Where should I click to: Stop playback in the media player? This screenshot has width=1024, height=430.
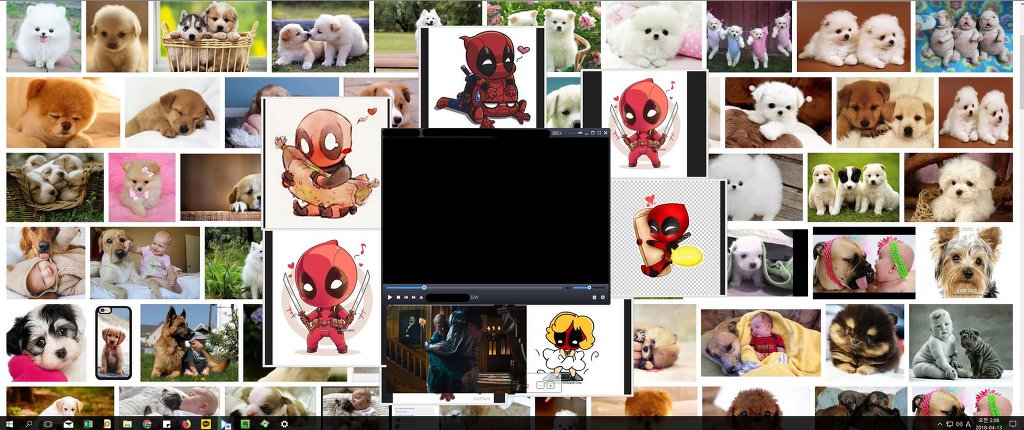point(398,297)
